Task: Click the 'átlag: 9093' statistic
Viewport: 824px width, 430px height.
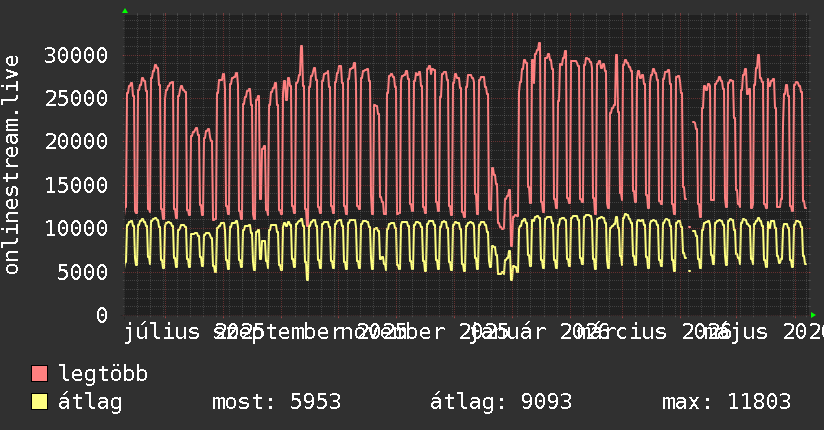Action: coord(501,402)
